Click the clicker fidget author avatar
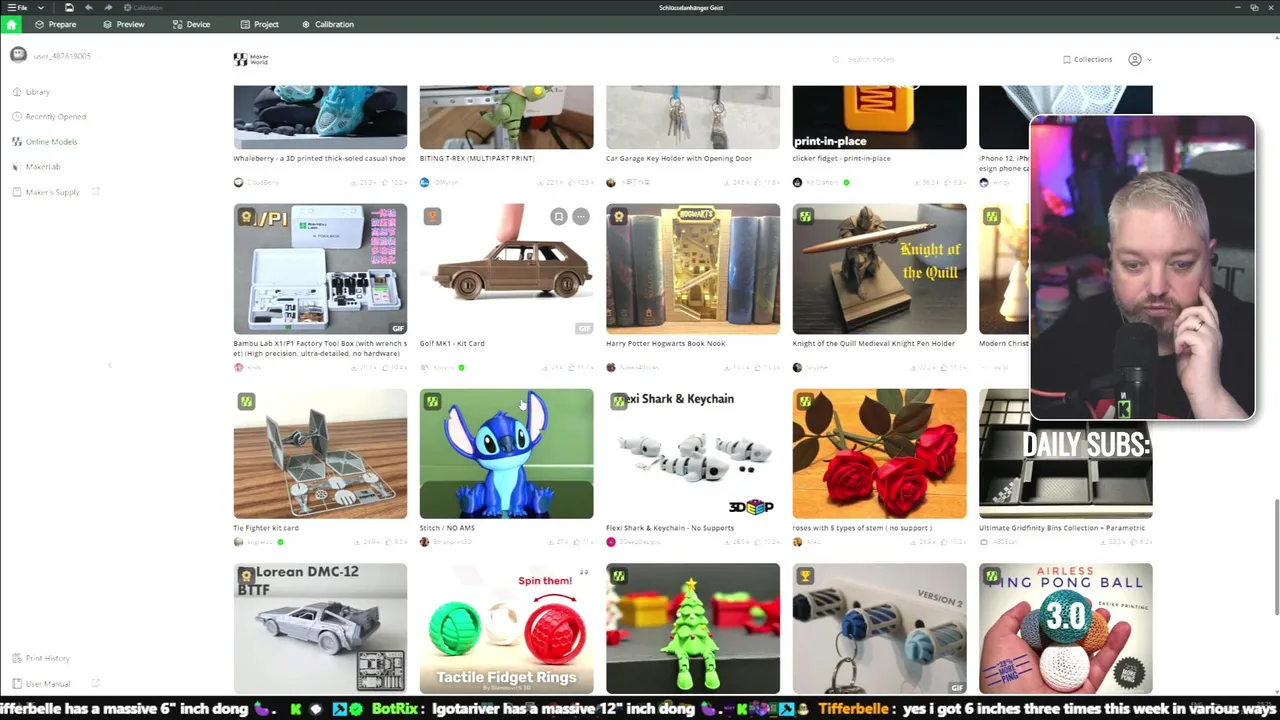This screenshot has height=720, width=1280. point(797,183)
